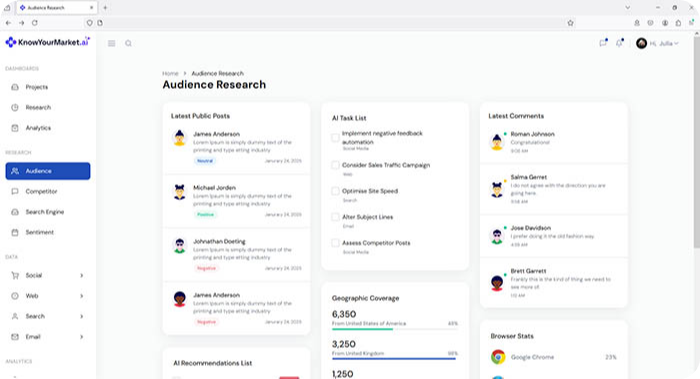Open Michael Jorden's public post
The image size is (700, 379).
pos(236,201)
